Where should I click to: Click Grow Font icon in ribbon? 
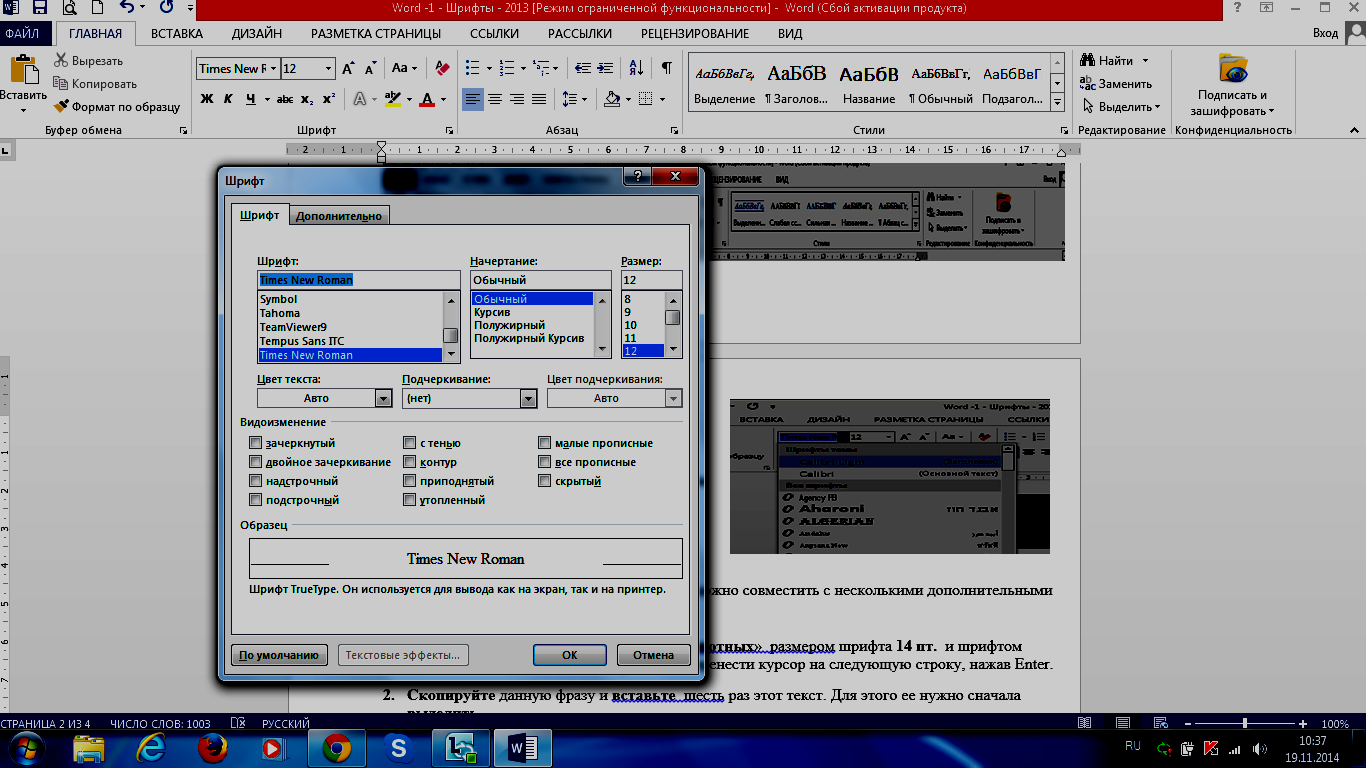tap(349, 68)
